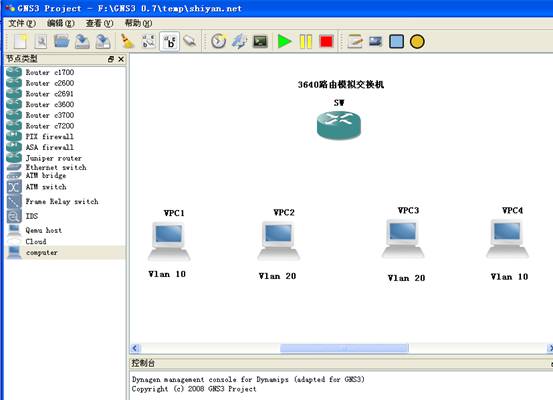Image resolution: width=553 pixels, height=400 pixels.
Task: Open the 文件 (File) menu
Action: point(22,23)
